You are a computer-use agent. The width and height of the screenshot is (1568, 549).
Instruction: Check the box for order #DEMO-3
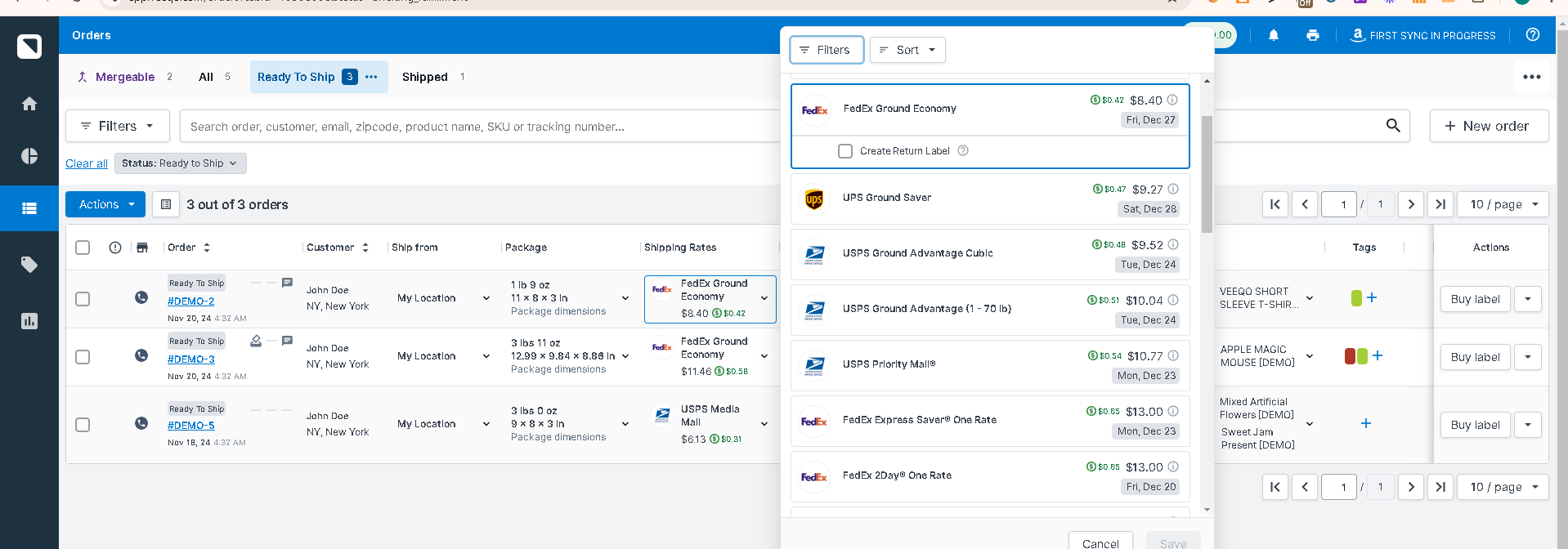click(83, 357)
